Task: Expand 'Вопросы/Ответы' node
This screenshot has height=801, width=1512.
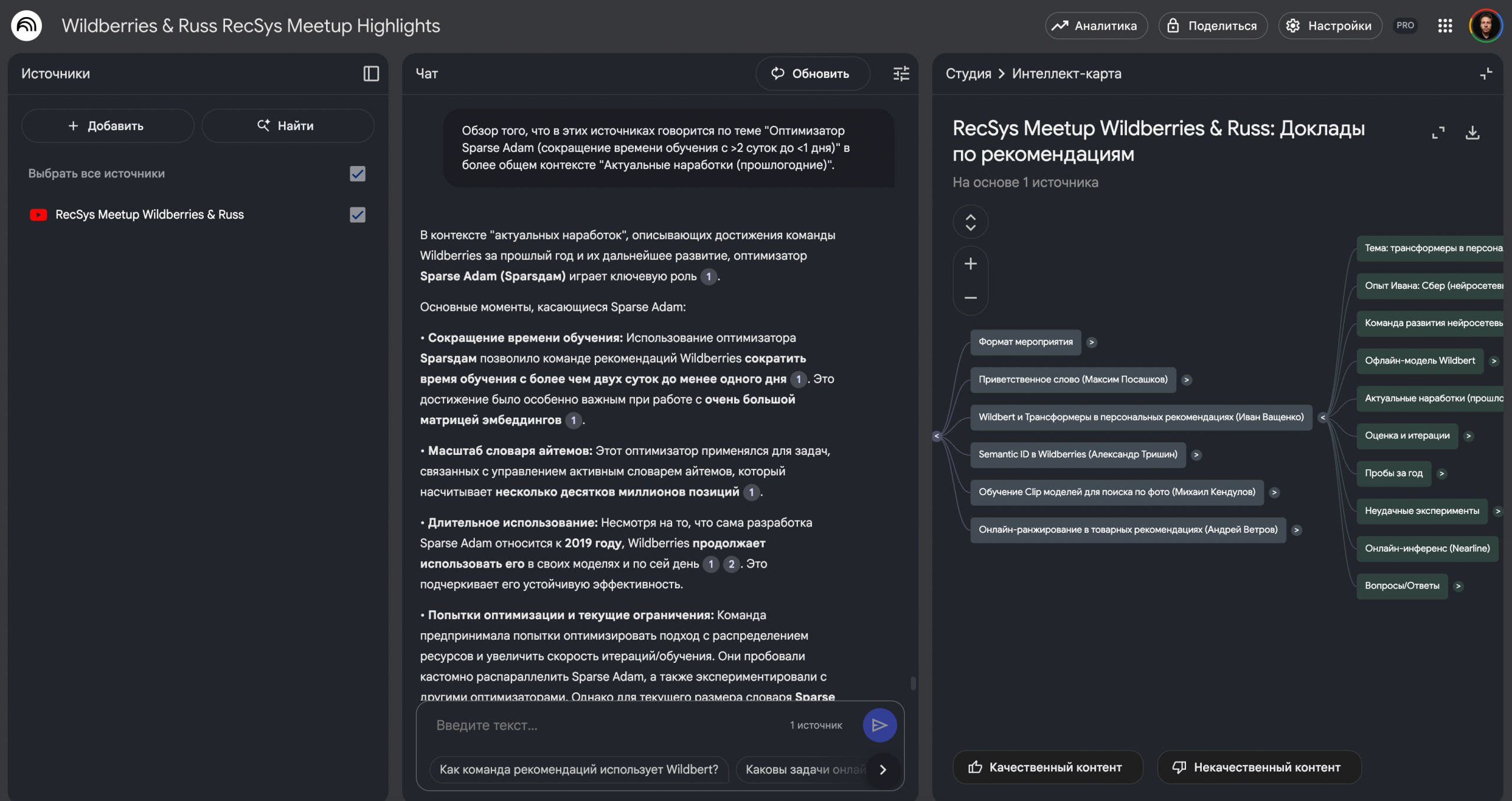Action: coord(1458,586)
